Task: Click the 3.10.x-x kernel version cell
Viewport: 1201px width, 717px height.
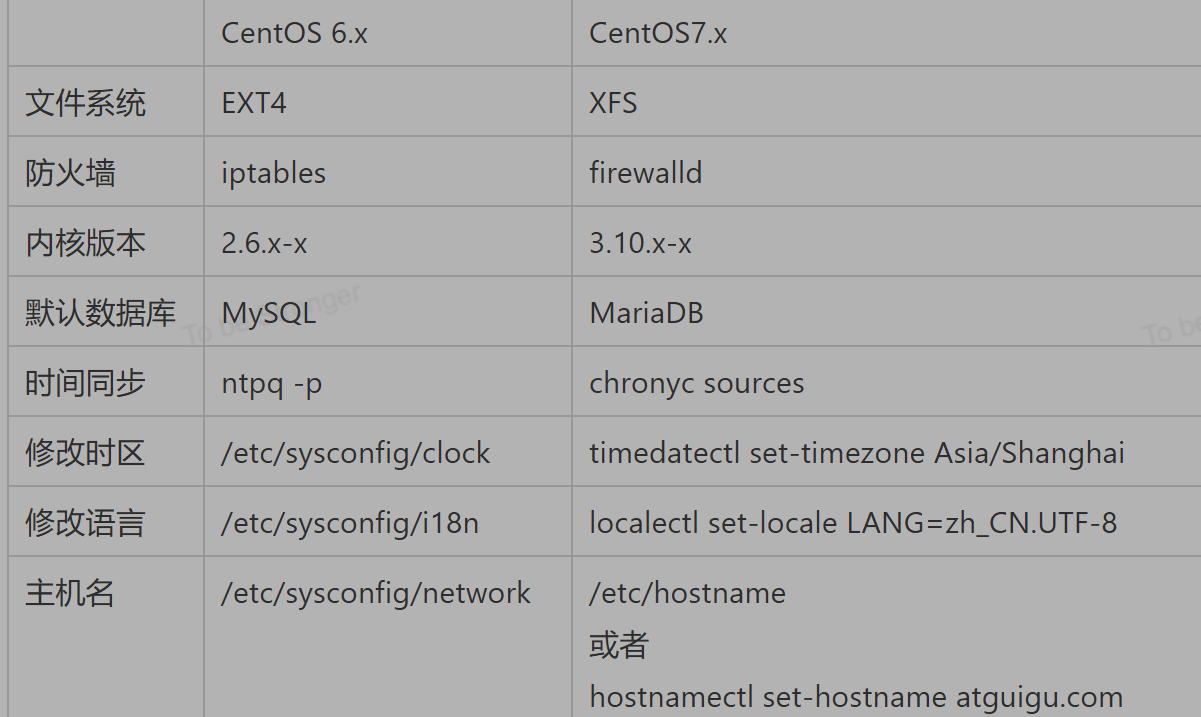Action: point(640,243)
